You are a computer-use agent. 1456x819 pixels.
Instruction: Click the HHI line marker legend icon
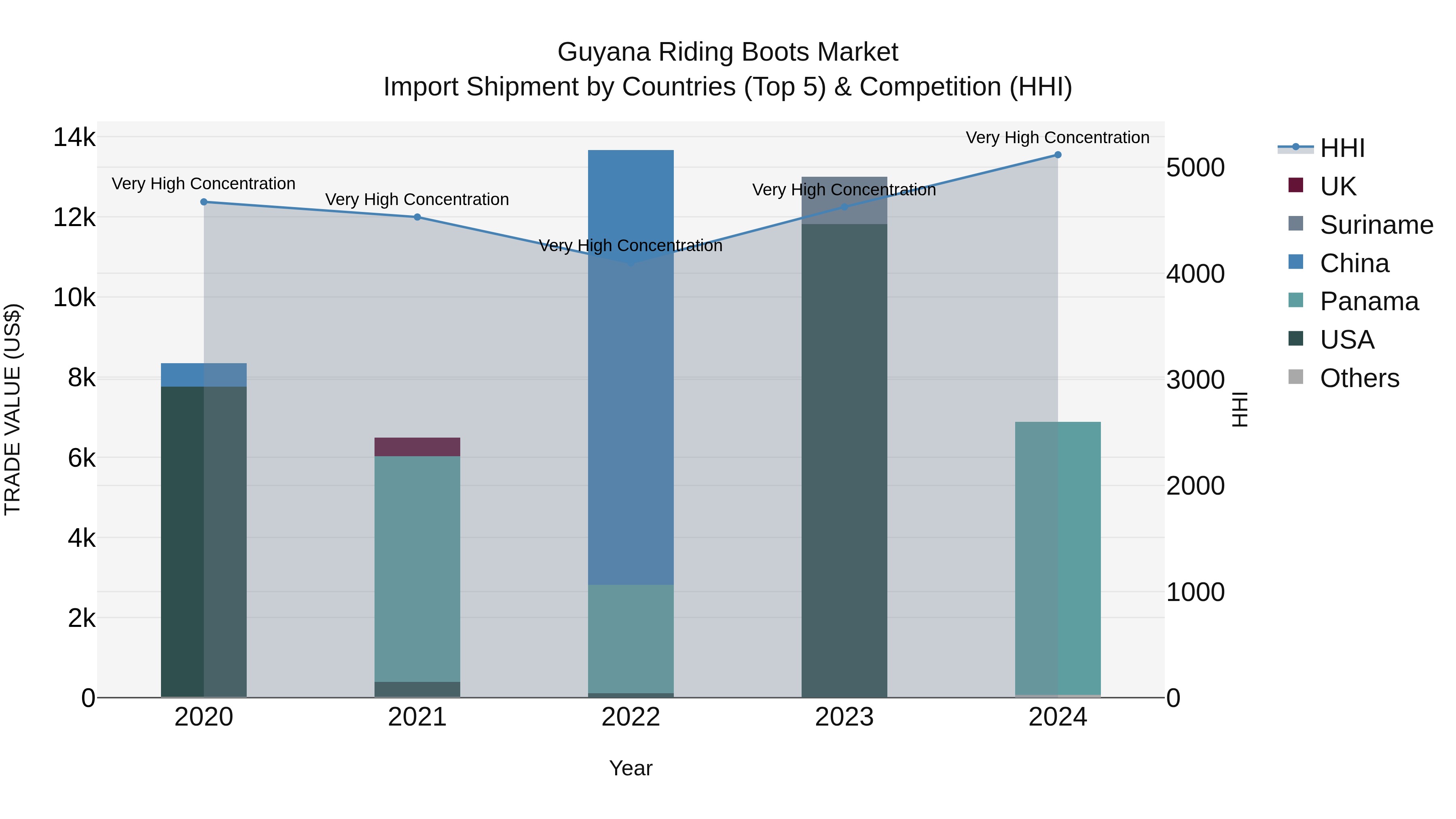tap(1295, 147)
